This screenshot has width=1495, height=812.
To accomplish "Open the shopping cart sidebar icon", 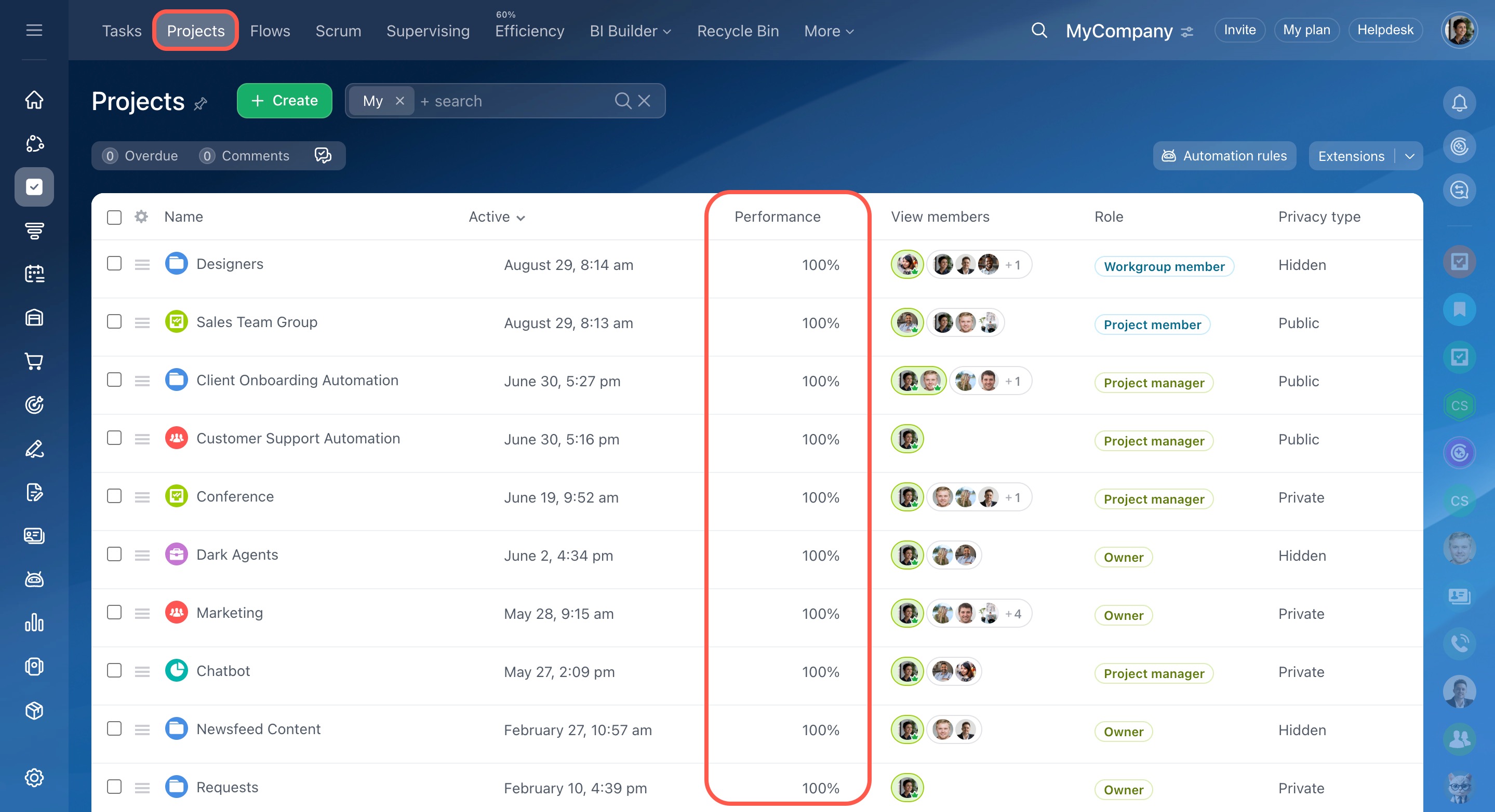I will [34, 361].
